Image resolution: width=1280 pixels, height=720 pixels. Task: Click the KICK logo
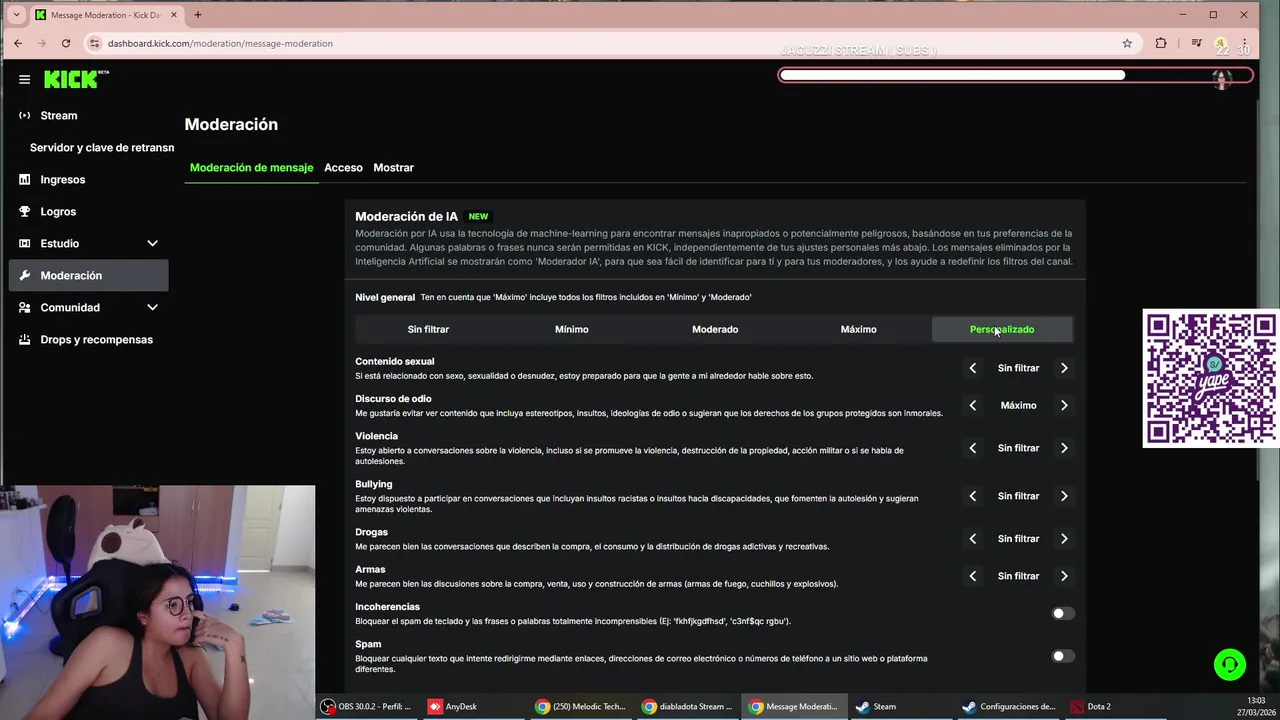click(76, 79)
